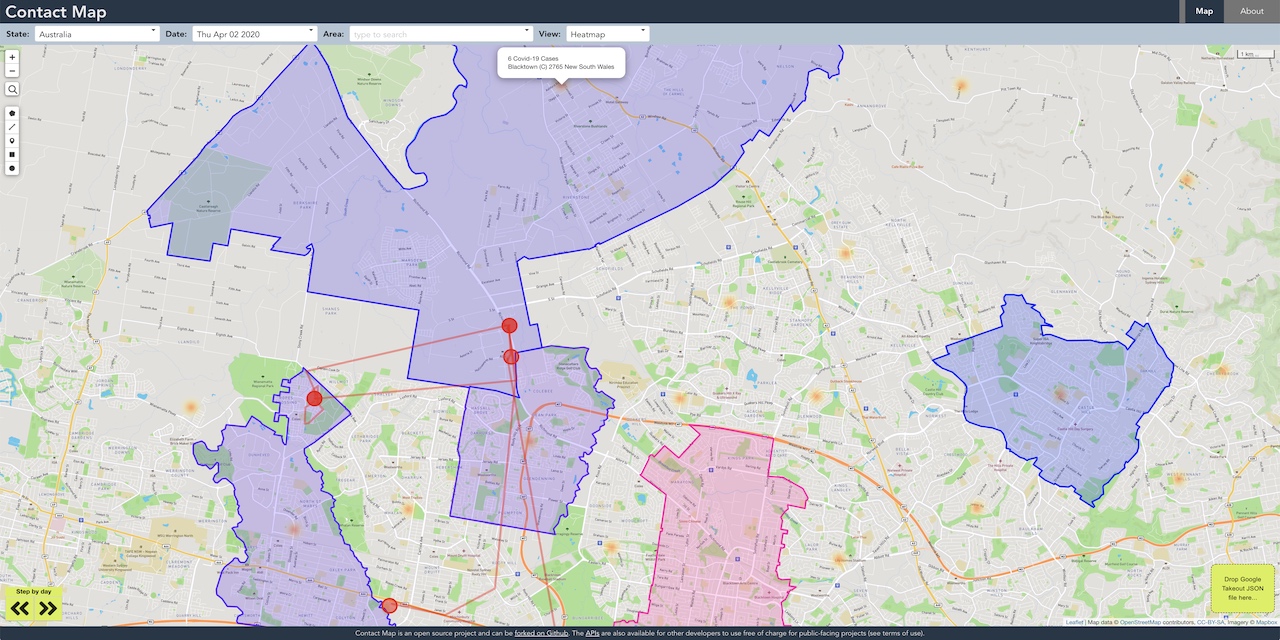Open the forked on Github link
Image resolution: width=1280 pixels, height=640 pixels.
[x=542, y=633]
